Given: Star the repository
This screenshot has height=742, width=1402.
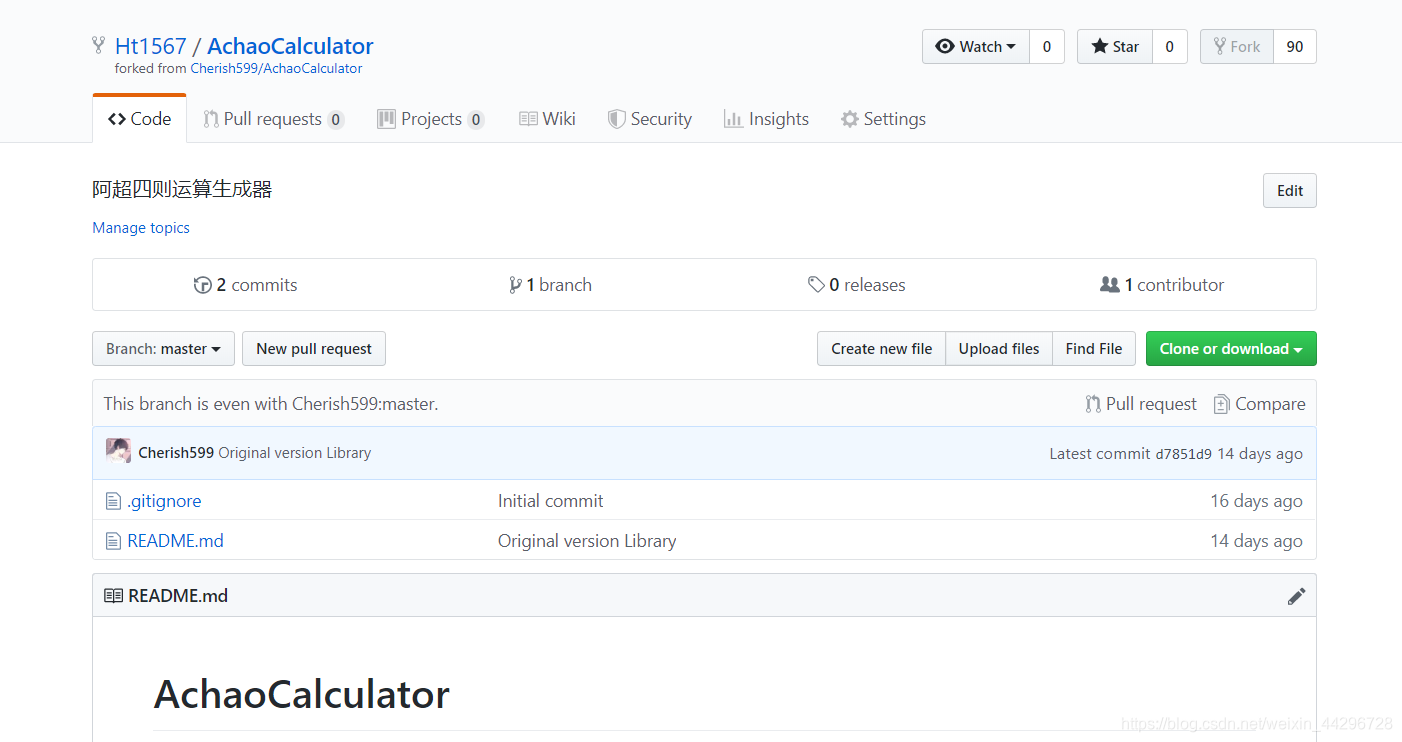Looking at the screenshot, I should [1114, 46].
